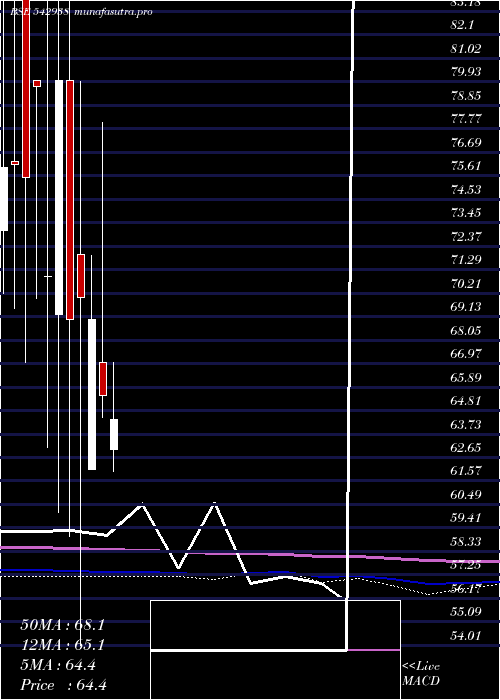Click the 64.81 price axis label
Viewport: 500px width, 700px height.
click(466, 401)
